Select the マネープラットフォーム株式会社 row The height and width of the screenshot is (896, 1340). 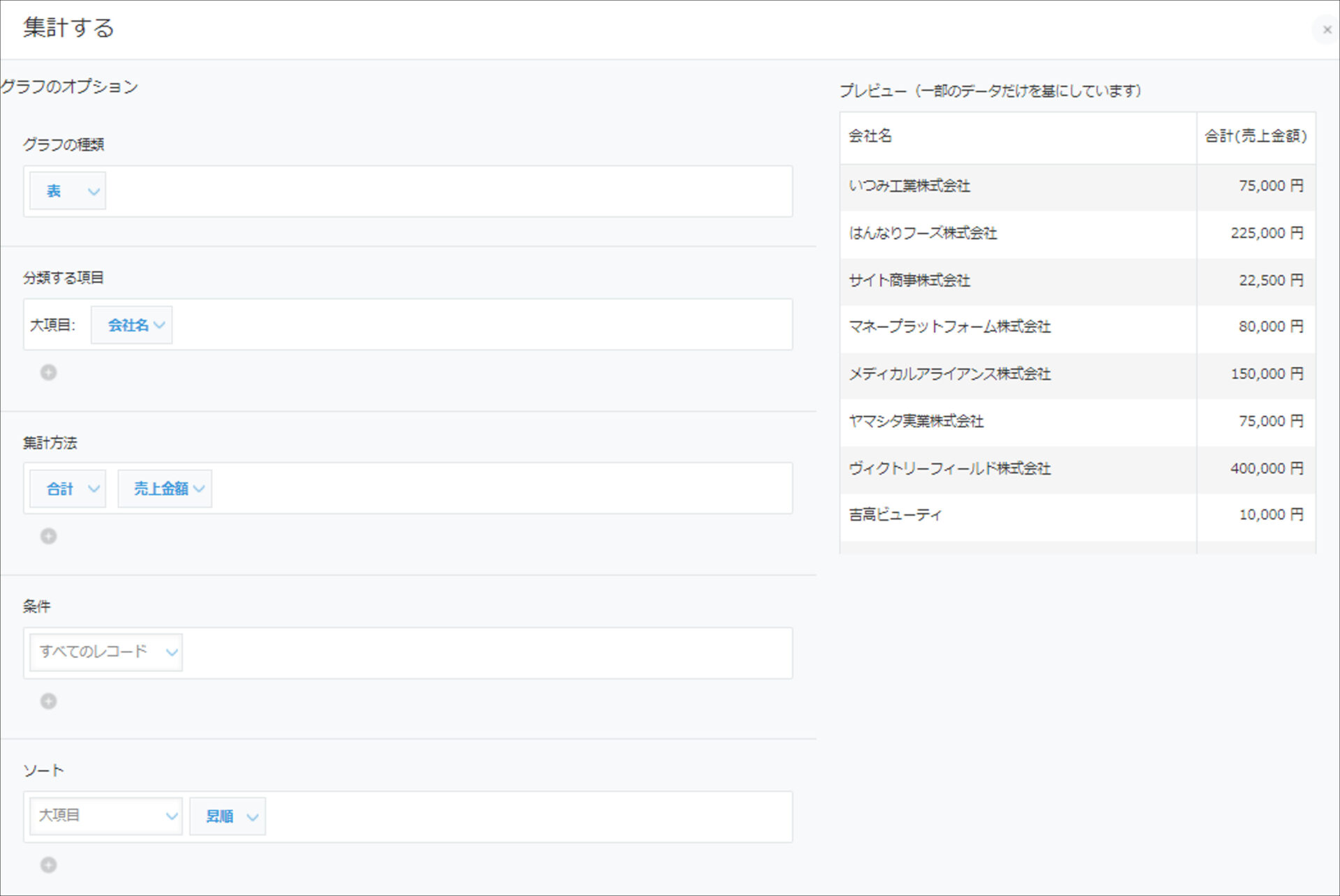coord(1078,328)
